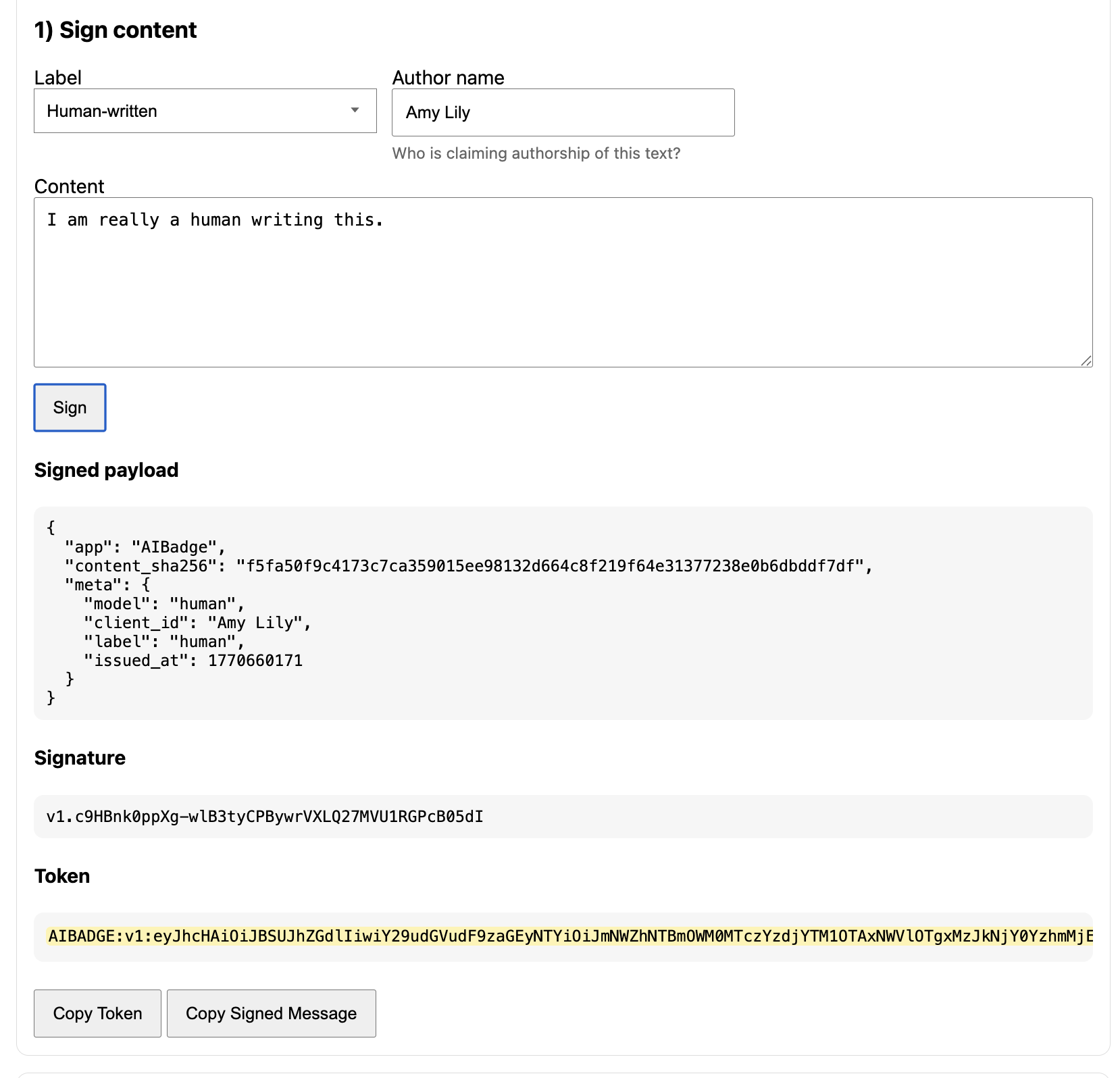Viewport: 1120px width, 1078px height.
Task: Click the Content field label
Action: coord(70,186)
